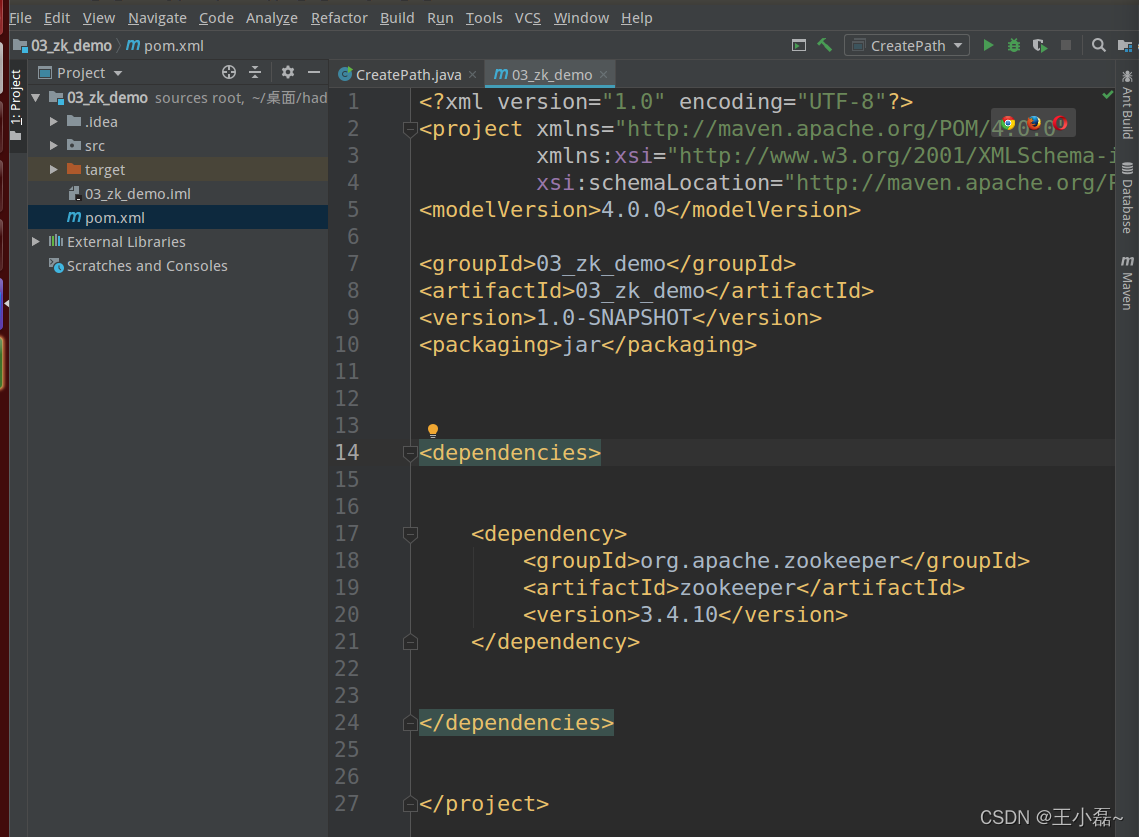Screen dimensions: 1139x837
Task: Start debugging with the bug icon
Action: coord(1014,46)
